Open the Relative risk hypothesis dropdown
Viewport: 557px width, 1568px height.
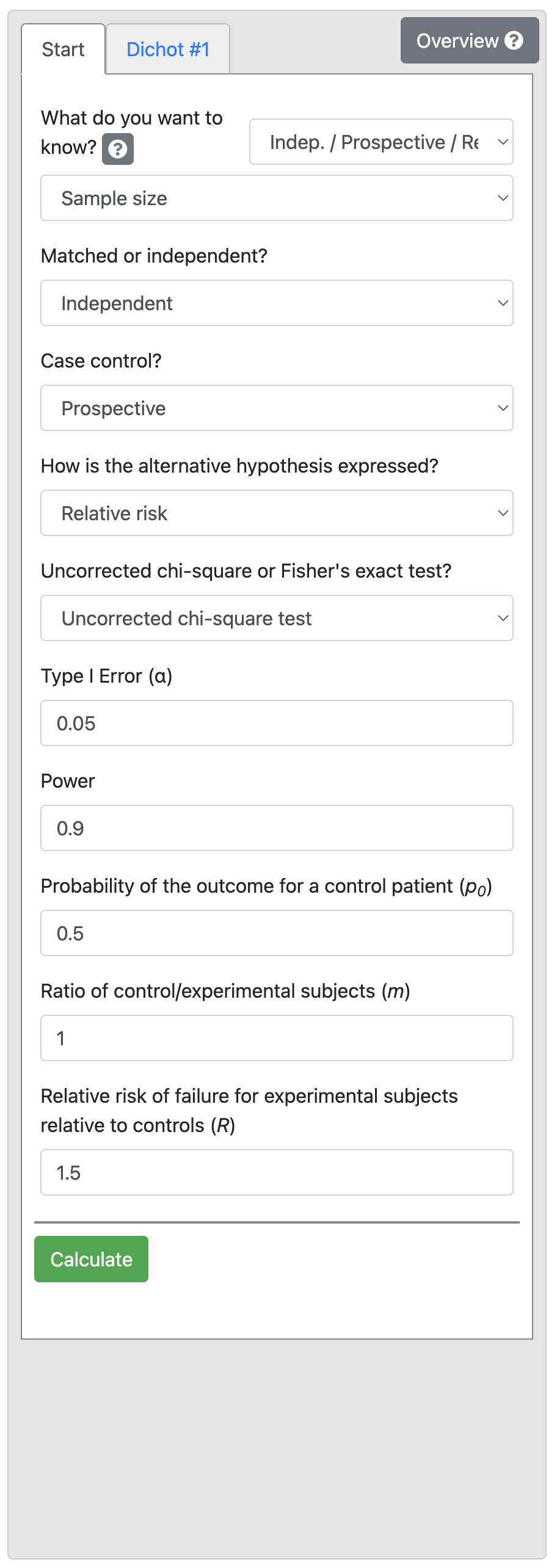[x=276, y=514]
